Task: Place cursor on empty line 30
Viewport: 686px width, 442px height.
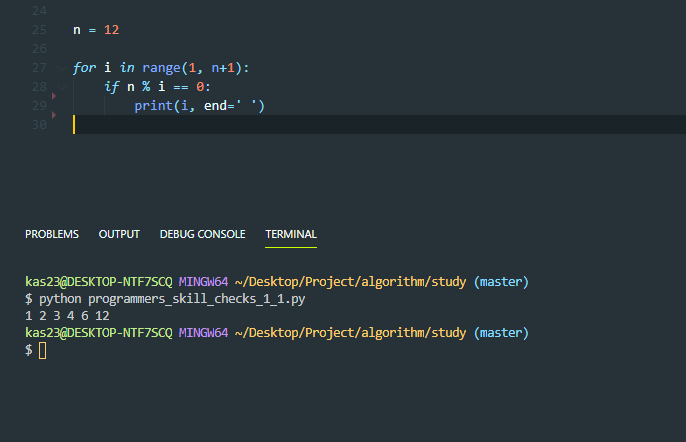Action: click(379, 125)
